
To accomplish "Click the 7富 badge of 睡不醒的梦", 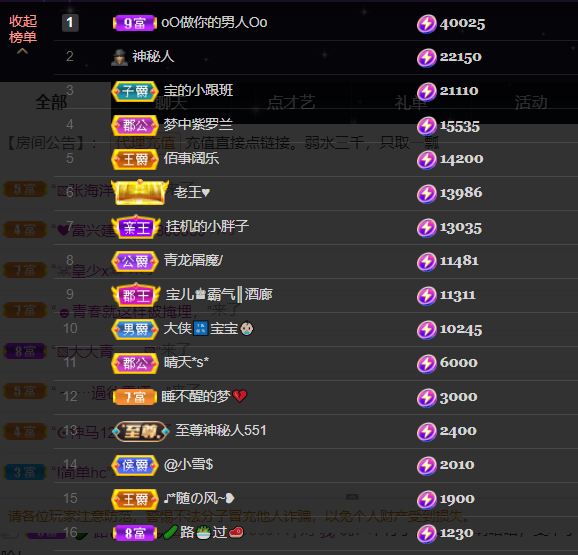I will (x=135, y=397).
